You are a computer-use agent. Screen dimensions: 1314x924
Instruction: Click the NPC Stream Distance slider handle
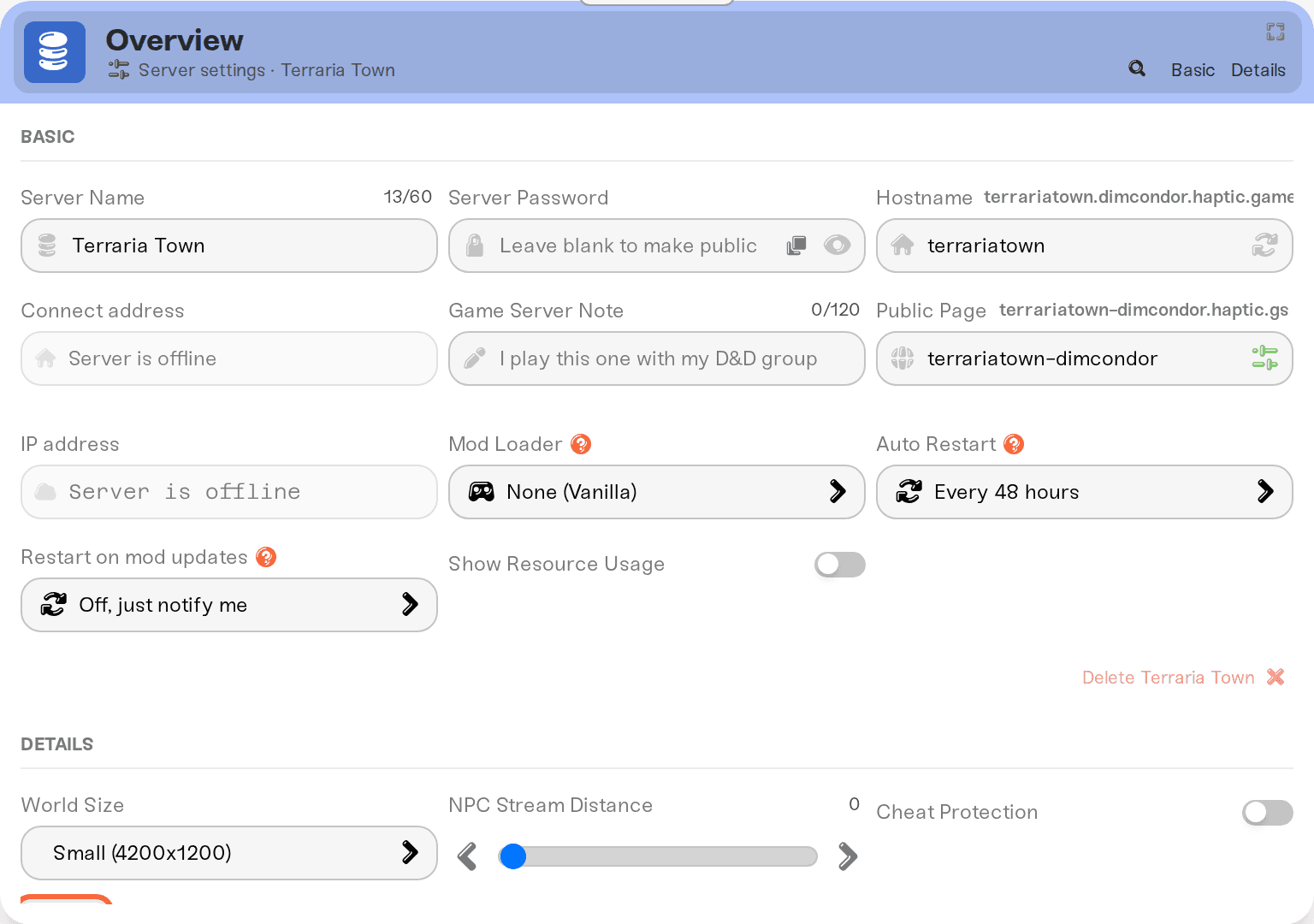pos(513,856)
